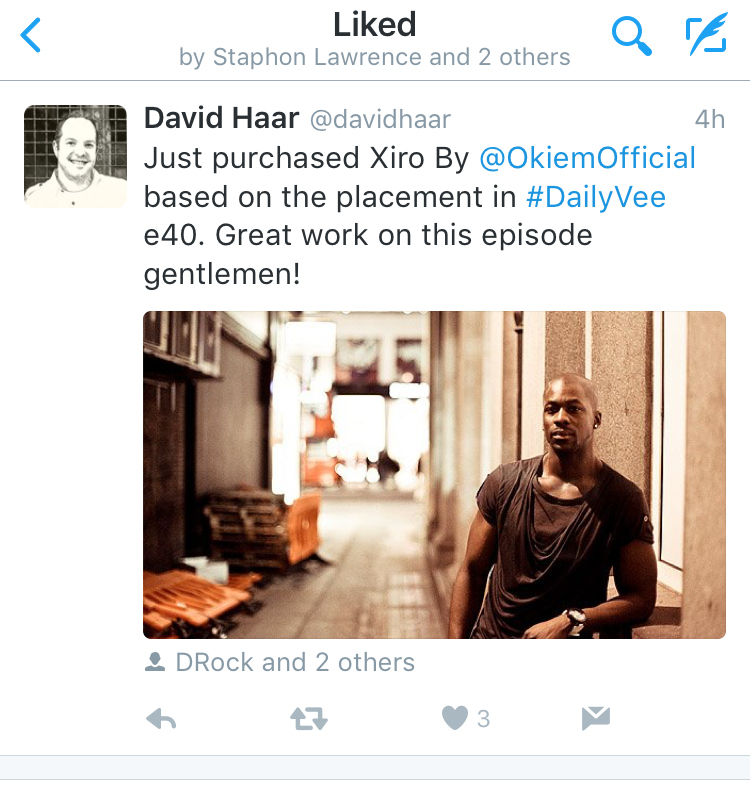Open the @davidhaar handle
Viewport: 750px width, 798px height.
point(380,120)
